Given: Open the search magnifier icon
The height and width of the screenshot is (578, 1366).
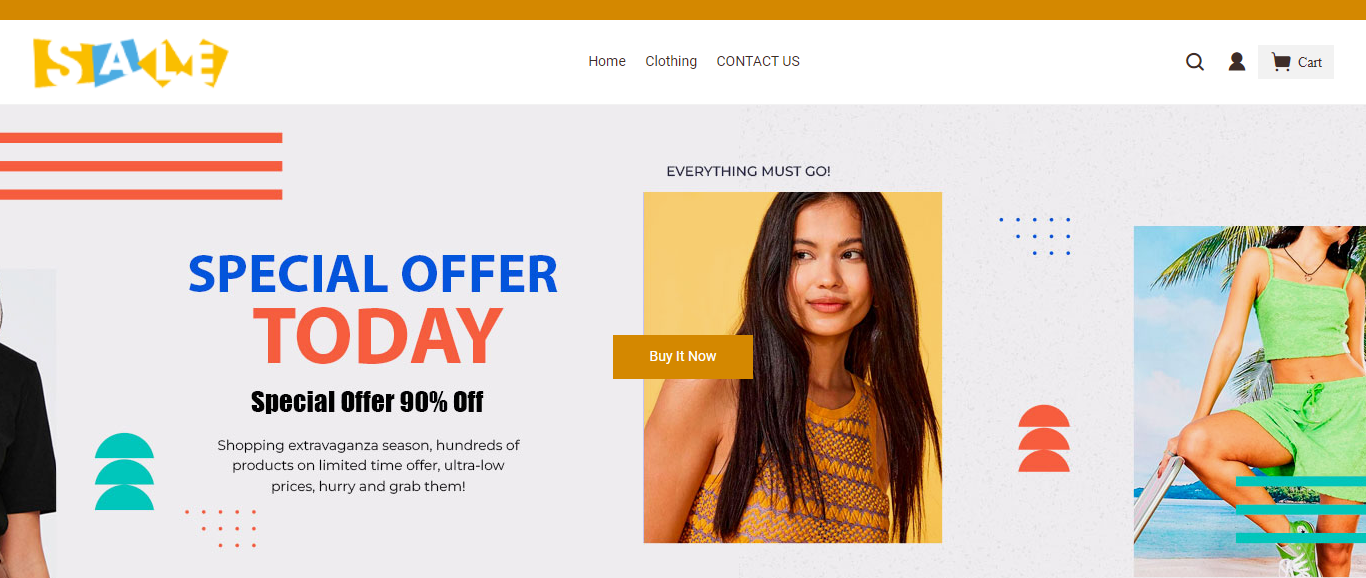Looking at the screenshot, I should [1195, 62].
